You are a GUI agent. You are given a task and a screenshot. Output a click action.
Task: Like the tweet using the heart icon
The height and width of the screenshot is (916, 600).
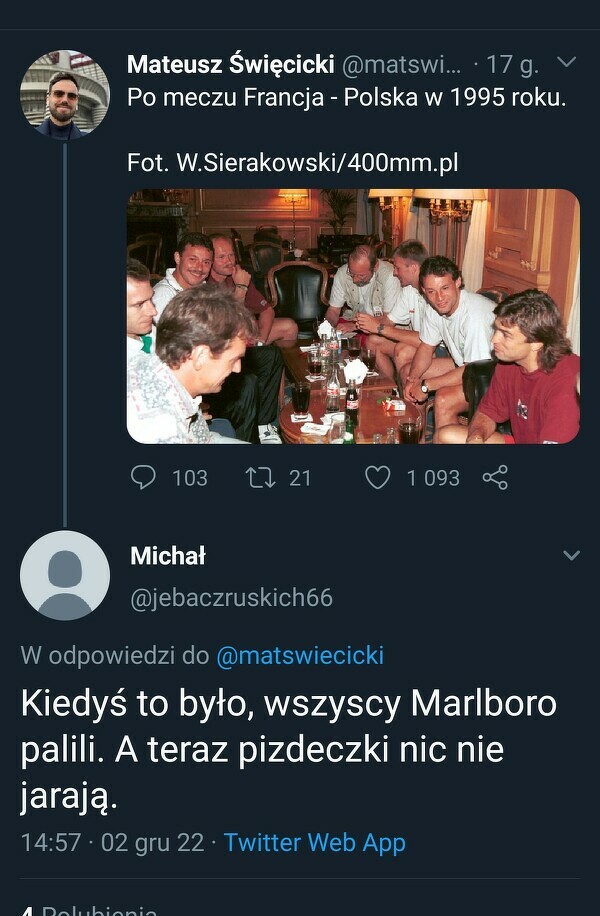click(x=377, y=478)
